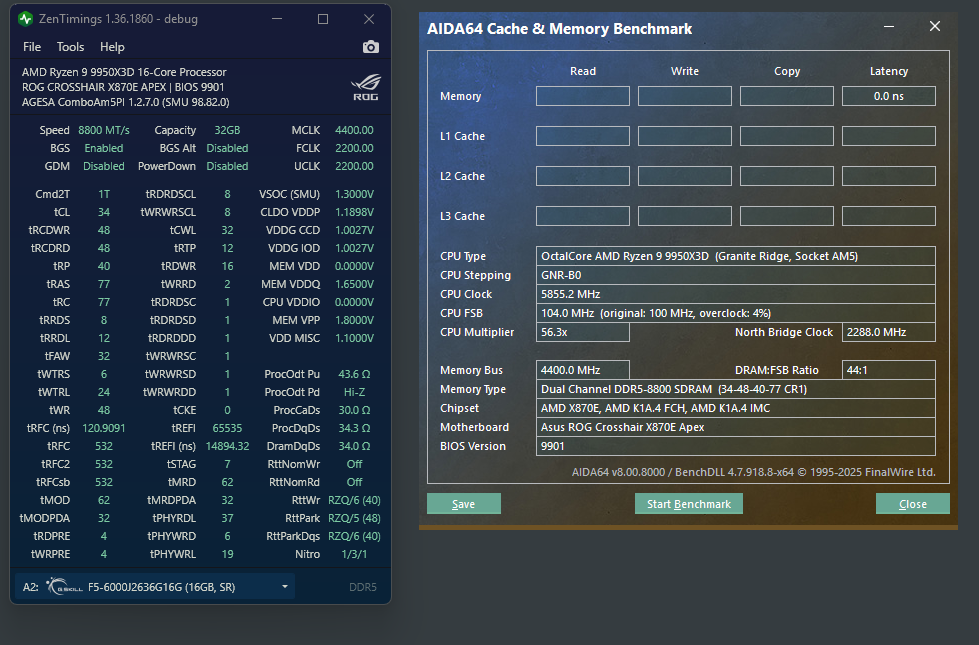The width and height of the screenshot is (979, 645).
Task: Click North Bridge Clock value 2288.0 MHz
Action: coord(888,332)
